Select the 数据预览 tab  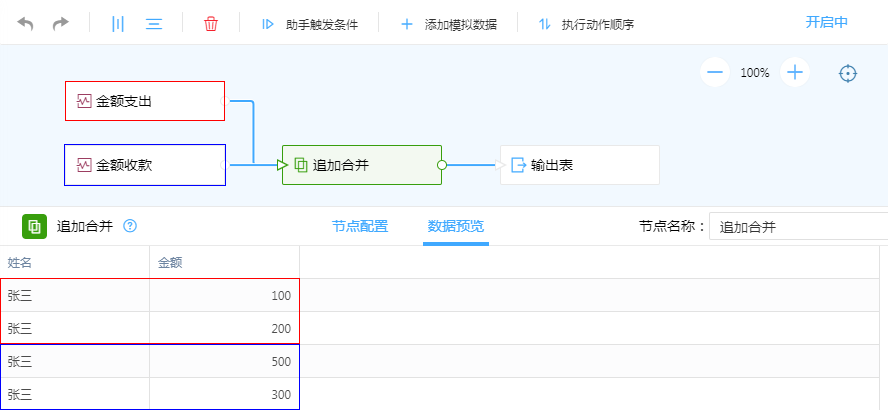tap(456, 226)
